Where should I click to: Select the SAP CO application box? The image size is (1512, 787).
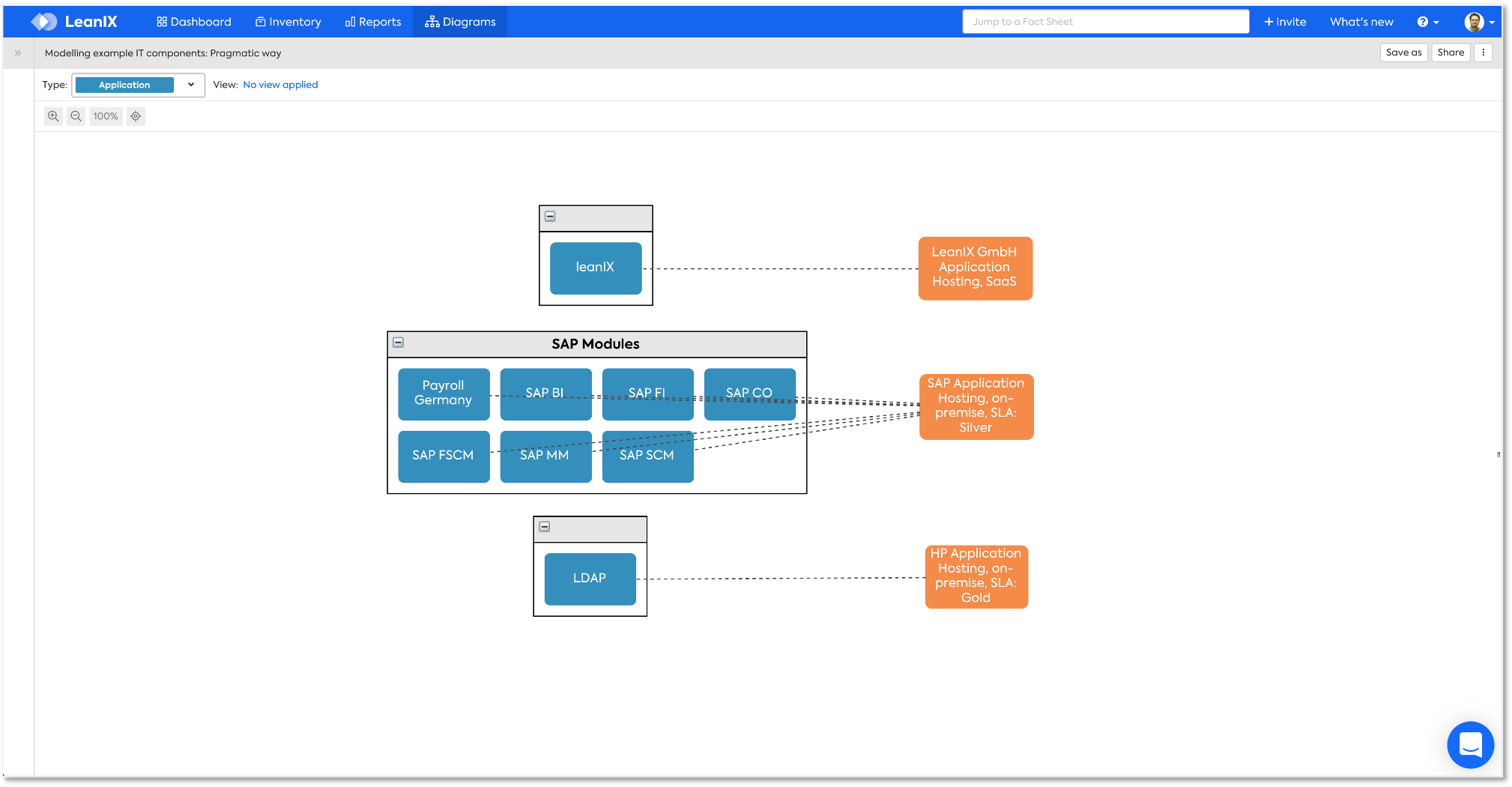[749, 393]
